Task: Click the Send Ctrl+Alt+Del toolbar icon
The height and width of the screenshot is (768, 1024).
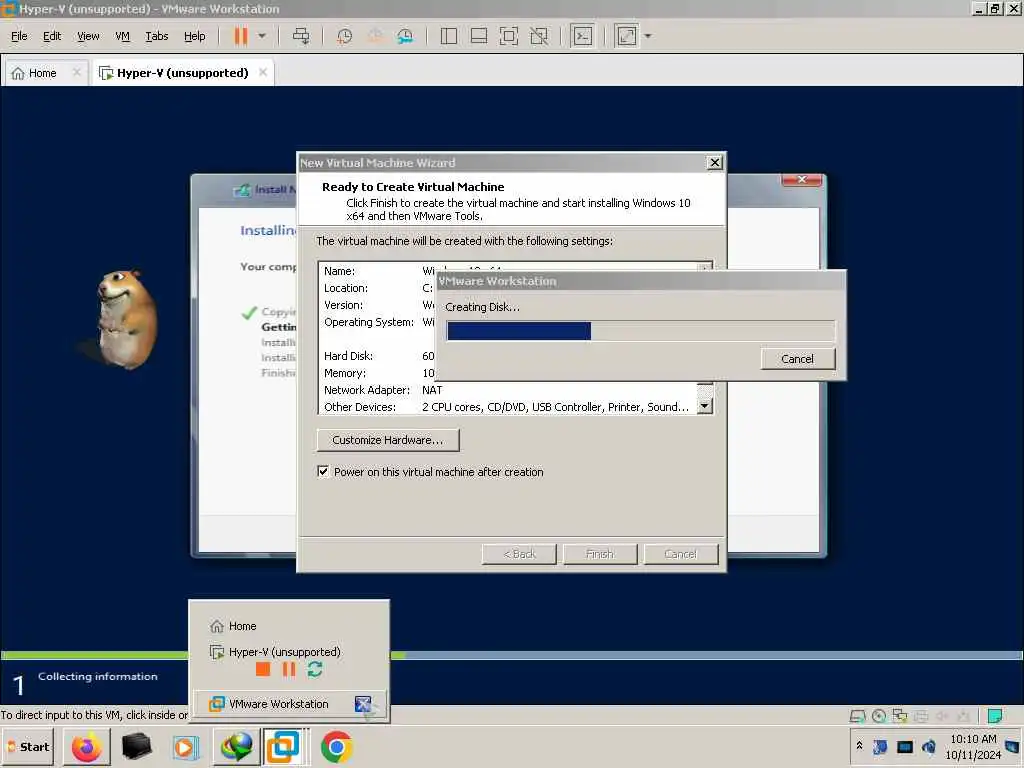Action: click(x=301, y=36)
